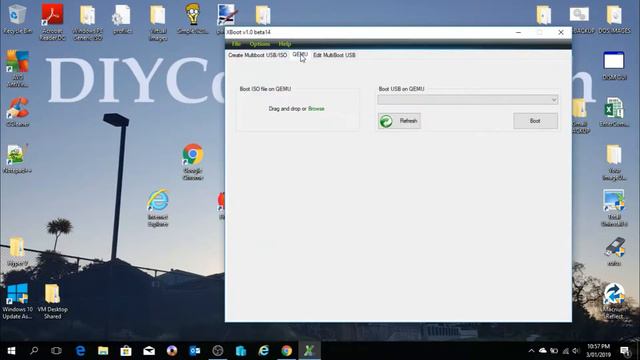Select the SimpleMind lightbulb desktop icon

click(x=193, y=19)
